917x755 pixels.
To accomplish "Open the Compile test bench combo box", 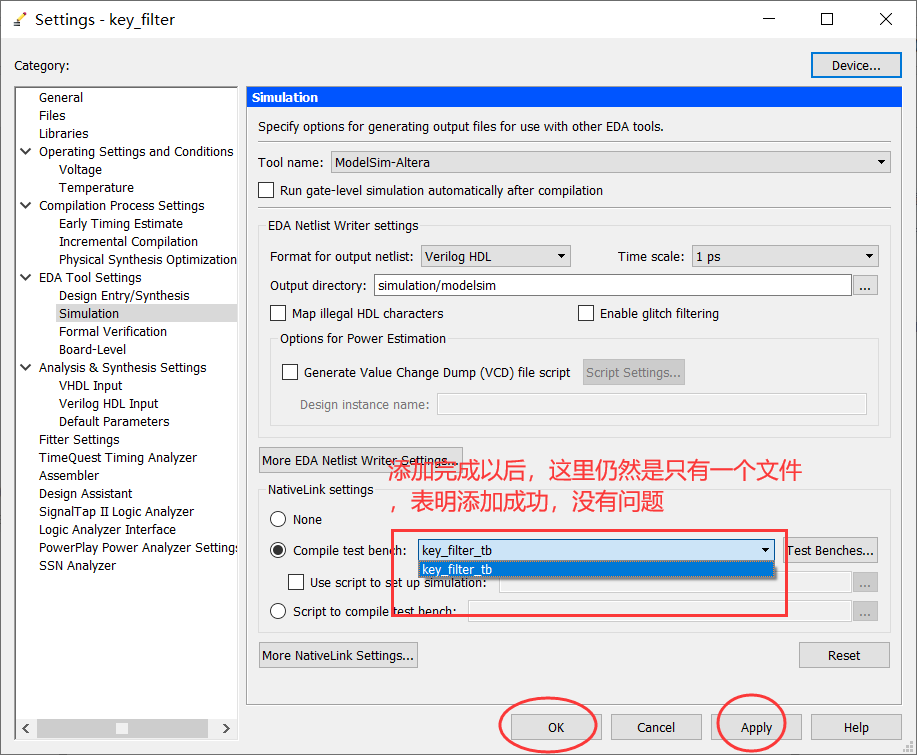I will click(596, 550).
